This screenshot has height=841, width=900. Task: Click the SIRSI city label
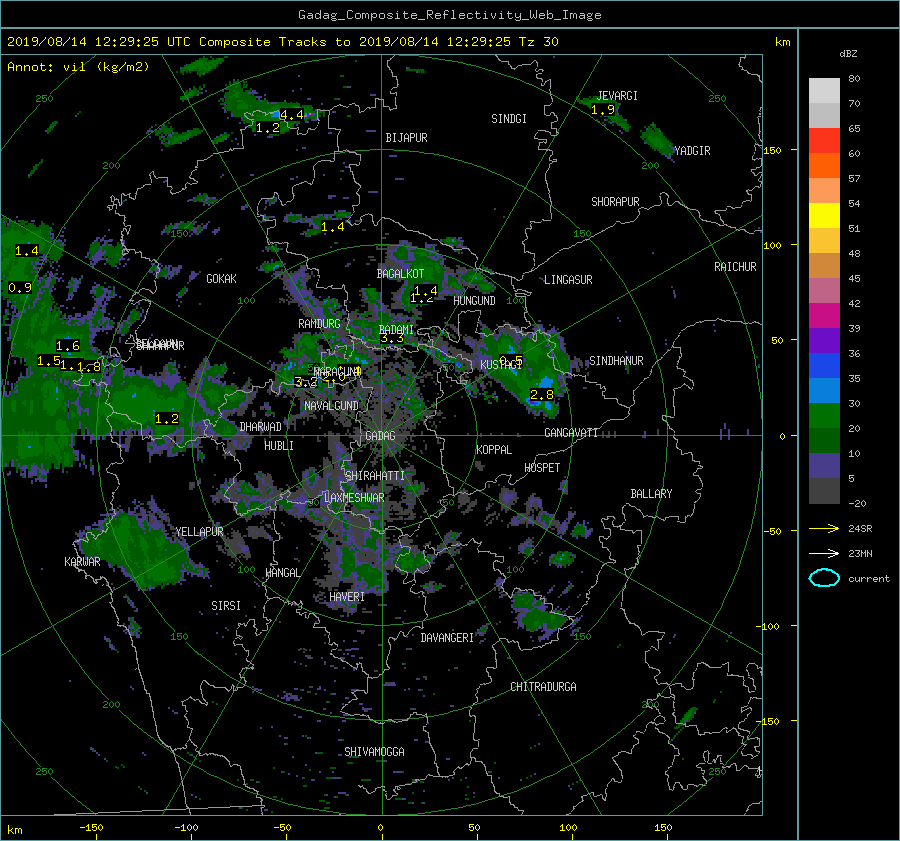[x=226, y=606]
